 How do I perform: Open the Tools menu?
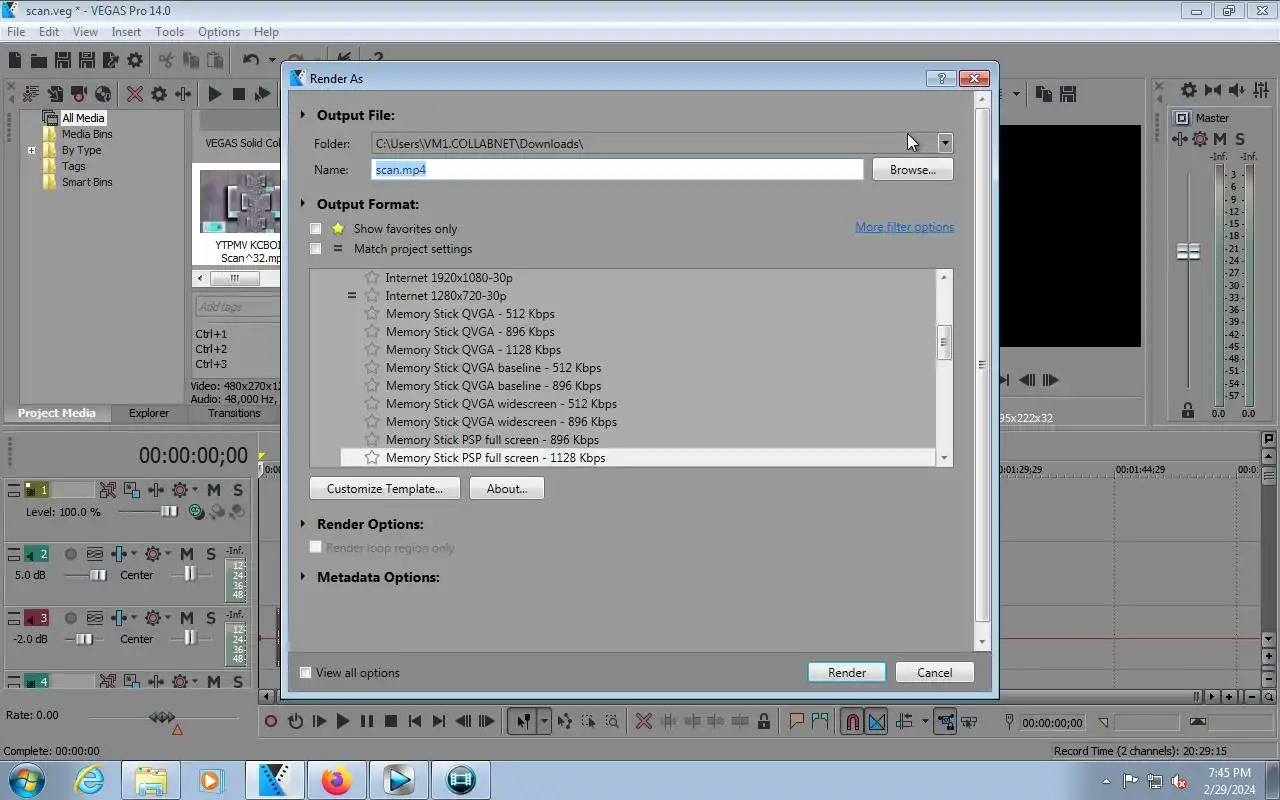tap(169, 32)
